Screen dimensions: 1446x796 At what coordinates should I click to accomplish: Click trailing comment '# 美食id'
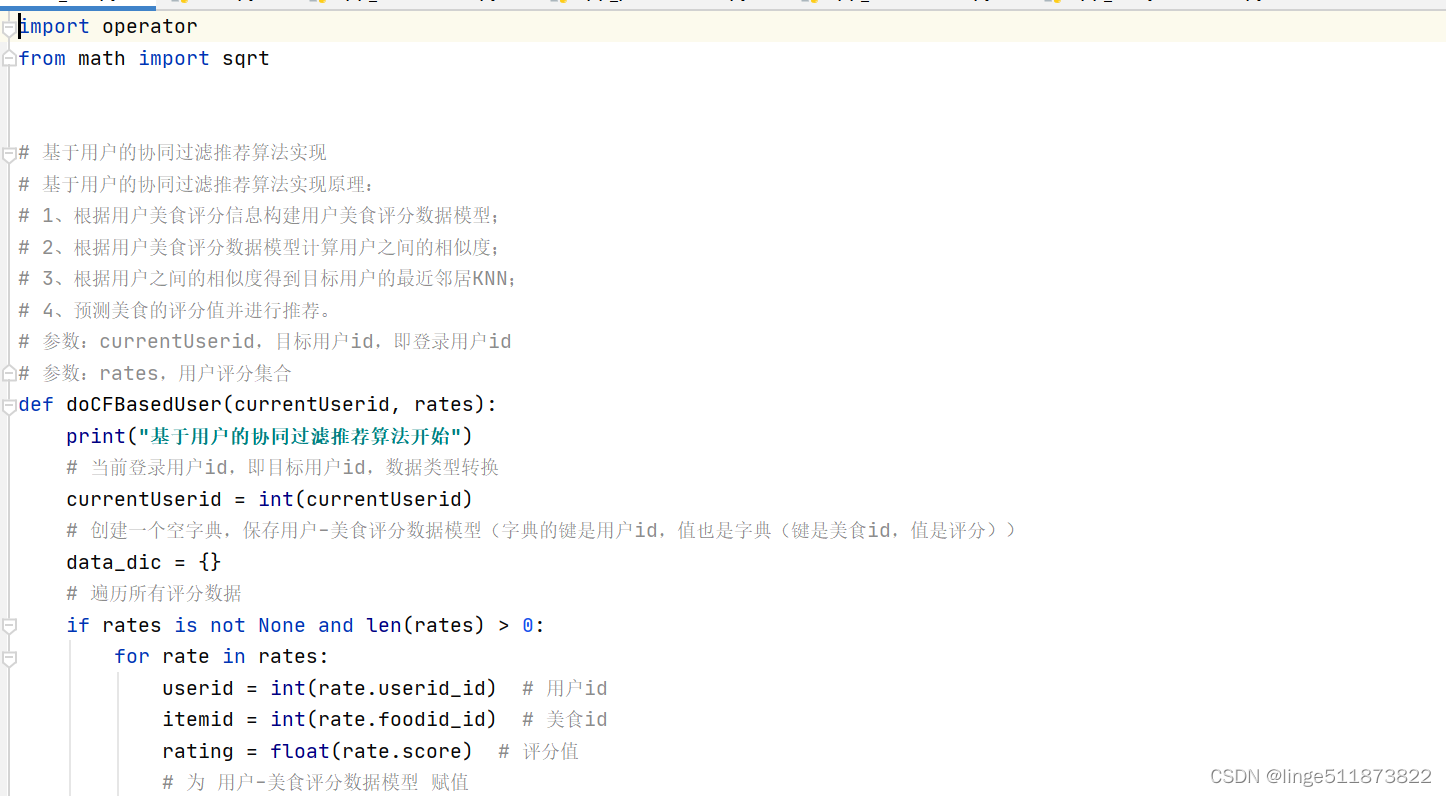[565, 720]
